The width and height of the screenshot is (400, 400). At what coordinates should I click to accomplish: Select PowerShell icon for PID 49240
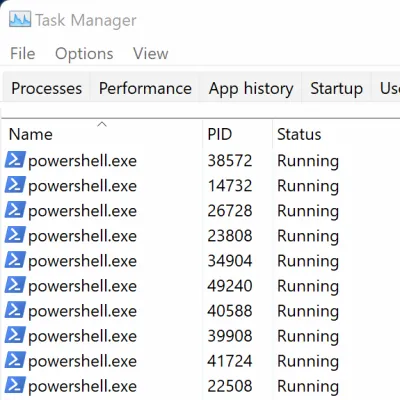15,285
